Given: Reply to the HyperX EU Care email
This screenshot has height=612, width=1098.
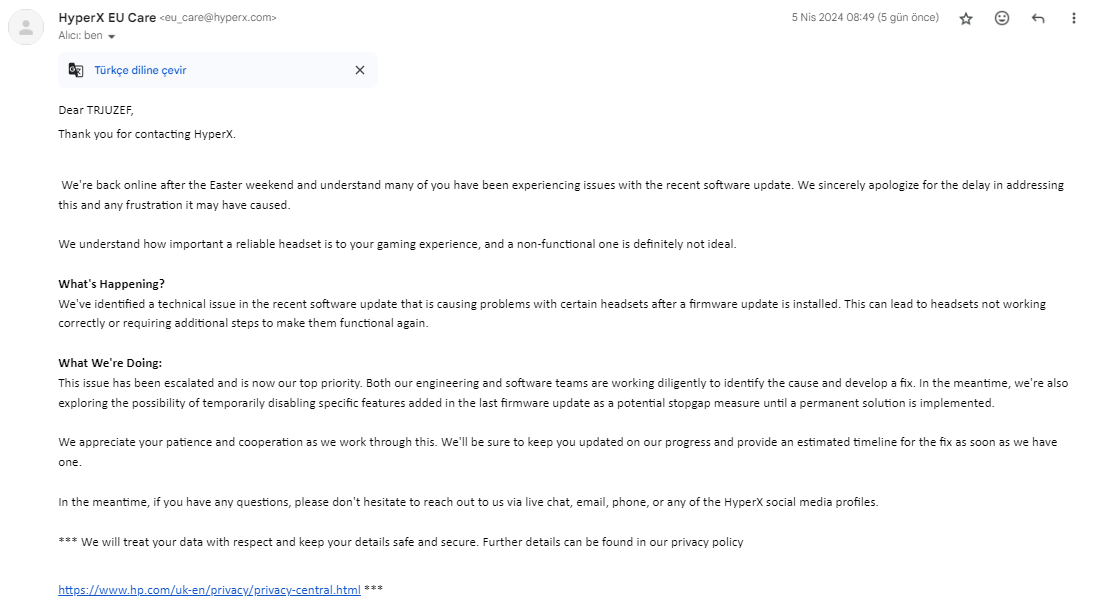Looking at the screenshot, I should [1038, 18].
